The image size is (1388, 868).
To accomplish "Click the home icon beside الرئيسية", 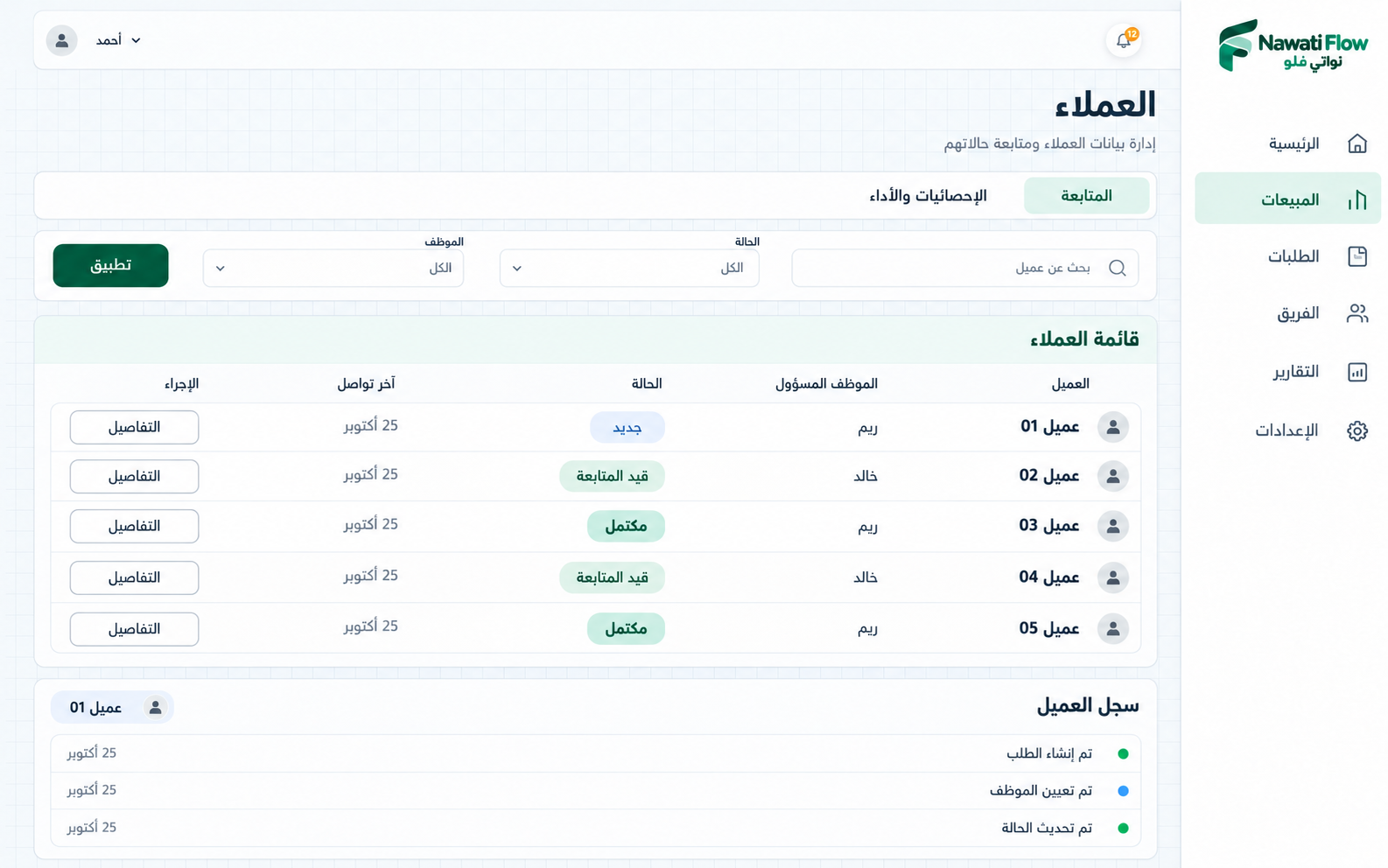I will [1357, 143].
